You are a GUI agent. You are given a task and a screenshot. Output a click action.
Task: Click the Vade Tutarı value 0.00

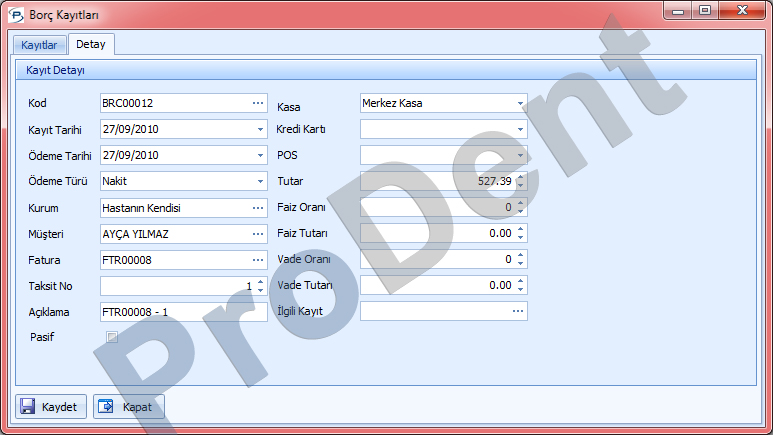[500, 285]
